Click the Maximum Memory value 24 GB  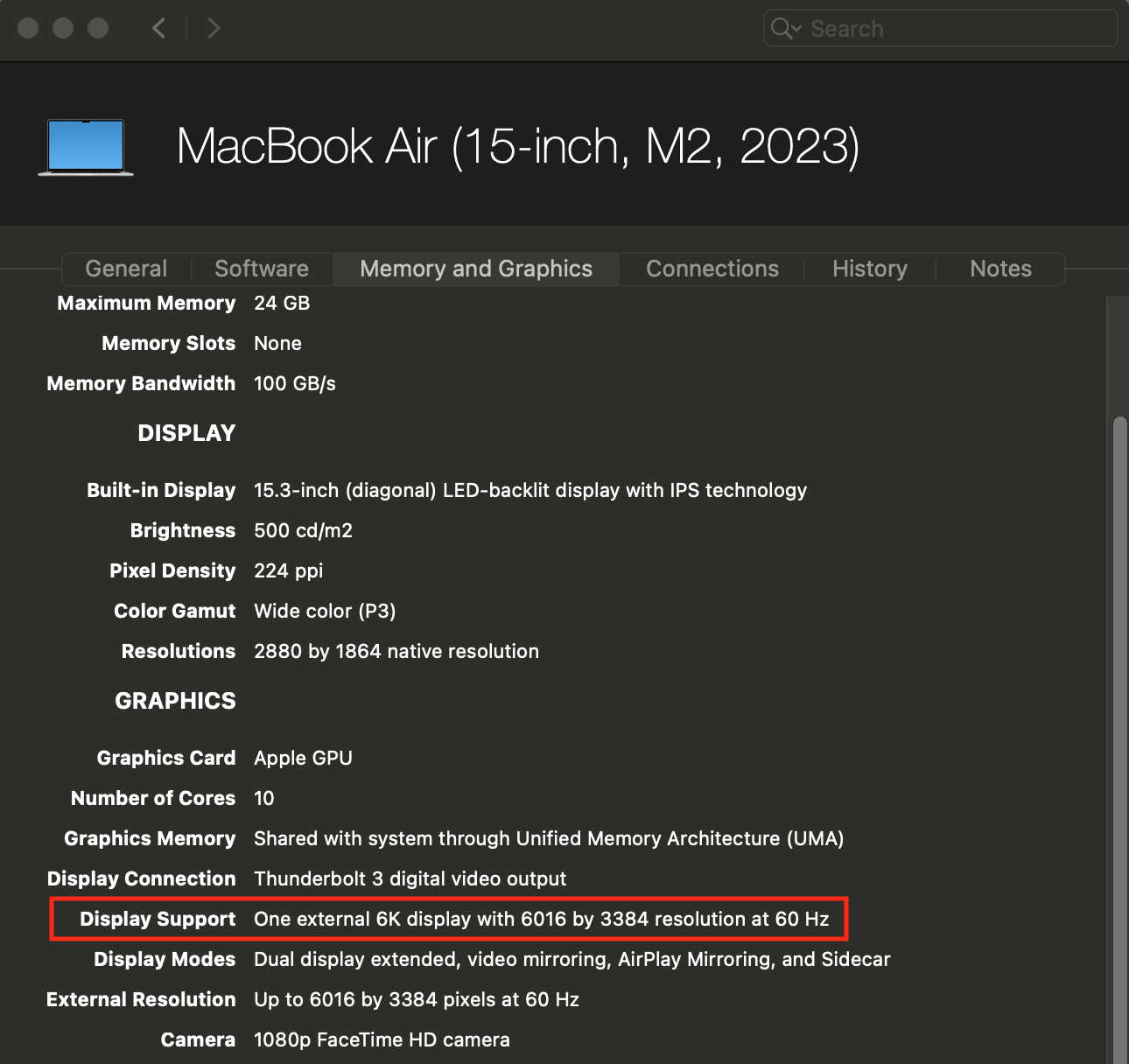[x=282, y=303]
